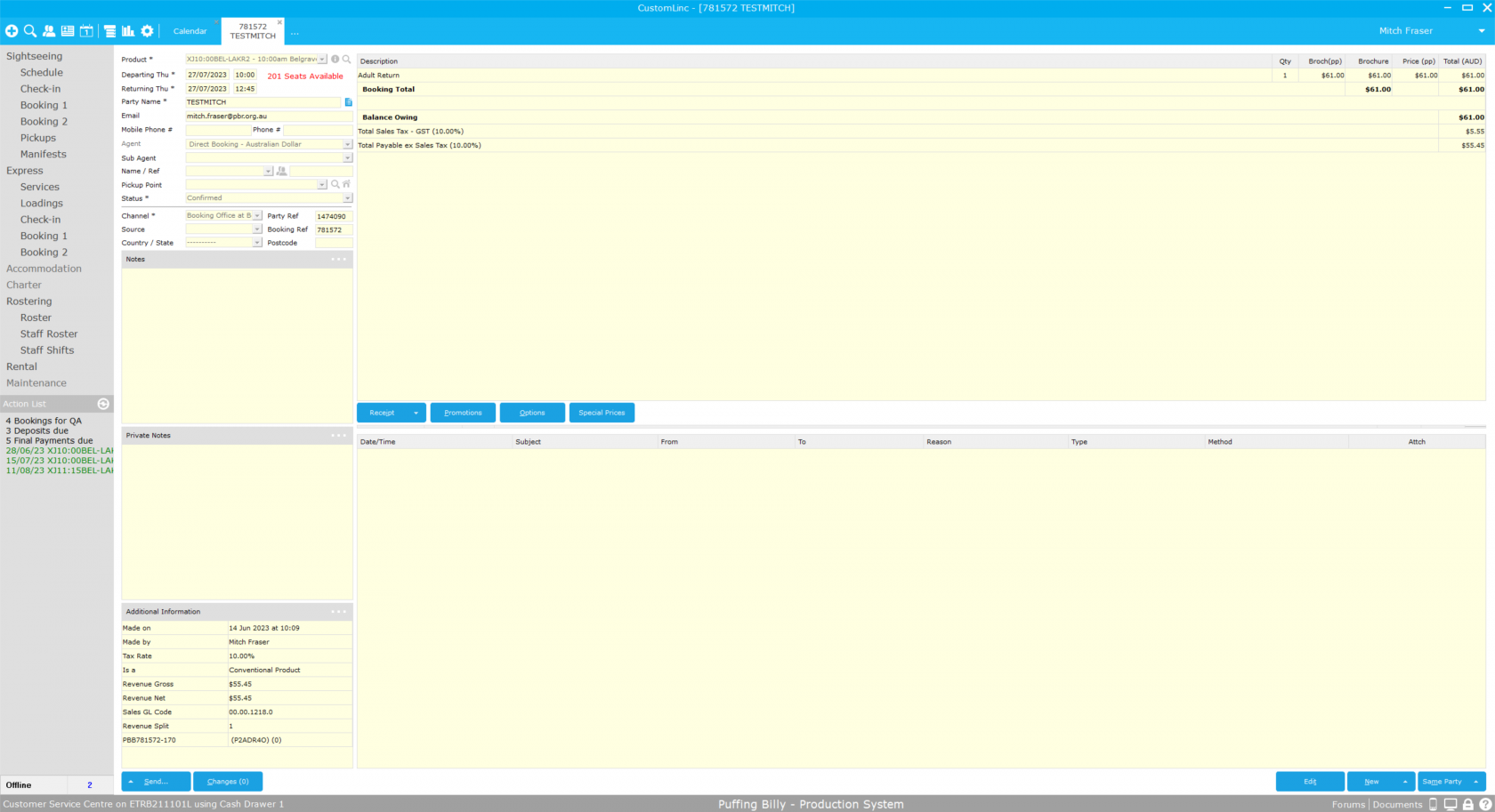Click the product search magnifier icon
This screenshot has height=812, width=1495.
tap(346, 60)
